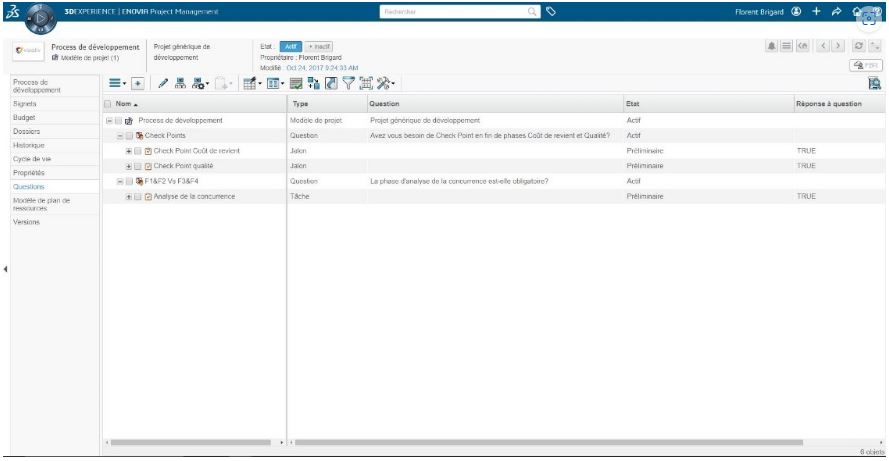
Task: Collapse the Process de développement tree node
Action: tap(109, 121)
